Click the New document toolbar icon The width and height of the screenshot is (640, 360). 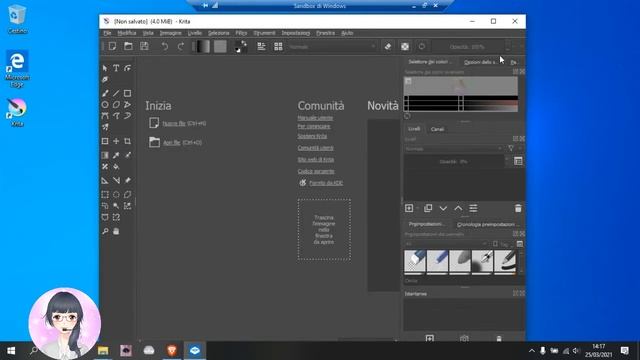point(112,47)
